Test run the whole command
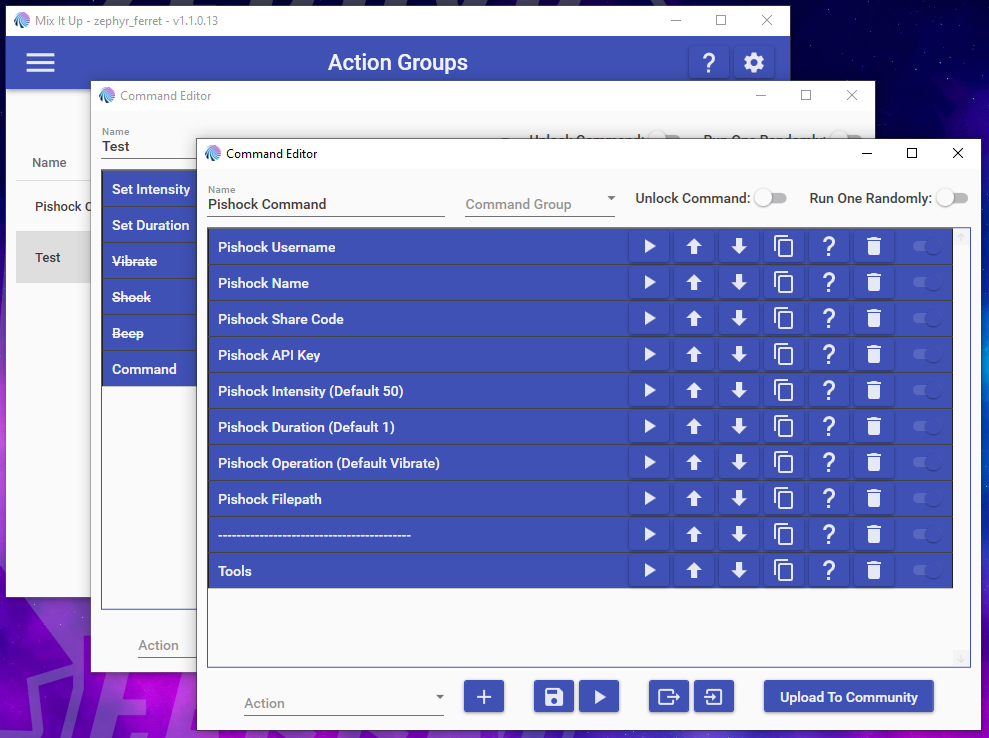Image resolution: width=989 pixels, height=738 pixels. coord(599,696)
